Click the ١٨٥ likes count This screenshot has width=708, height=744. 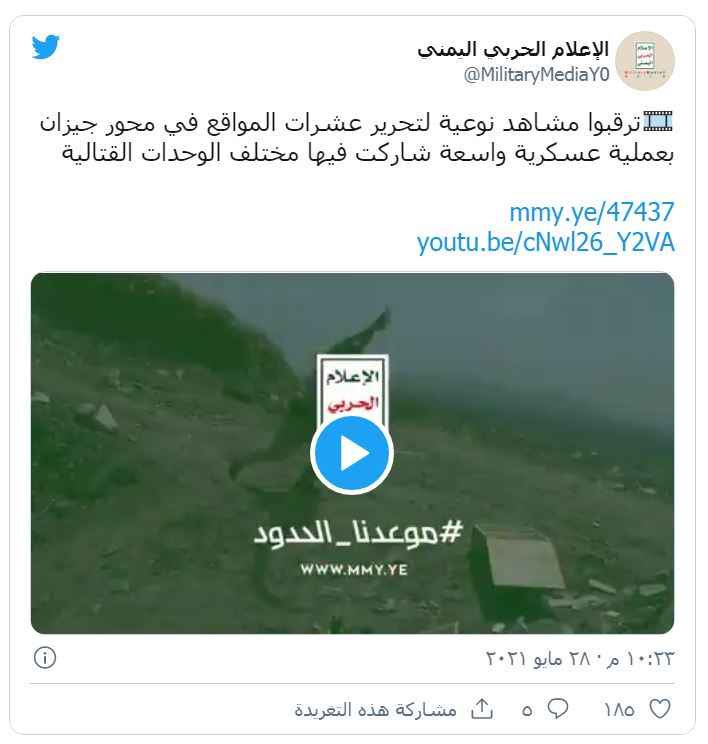(619, 710)
